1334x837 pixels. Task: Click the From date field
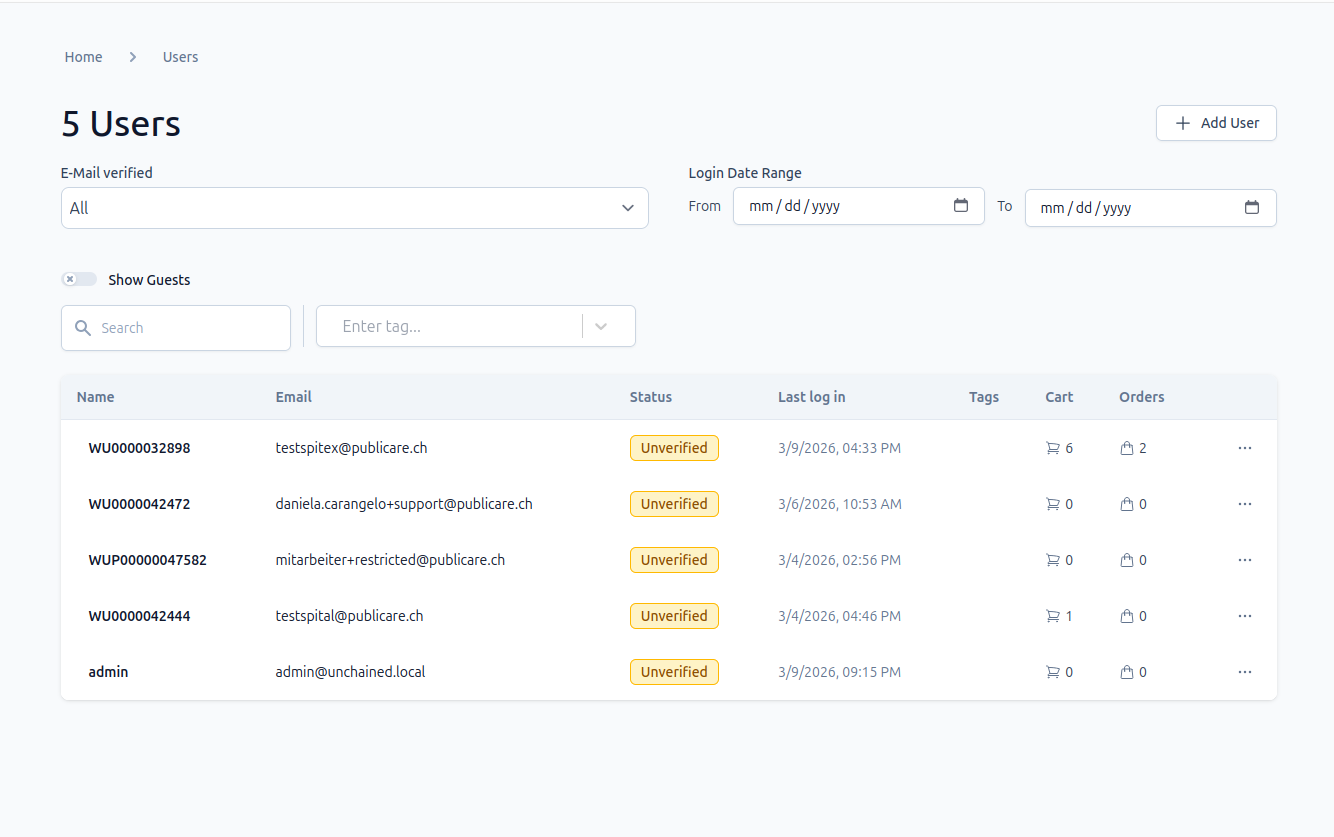pos(859,206)
